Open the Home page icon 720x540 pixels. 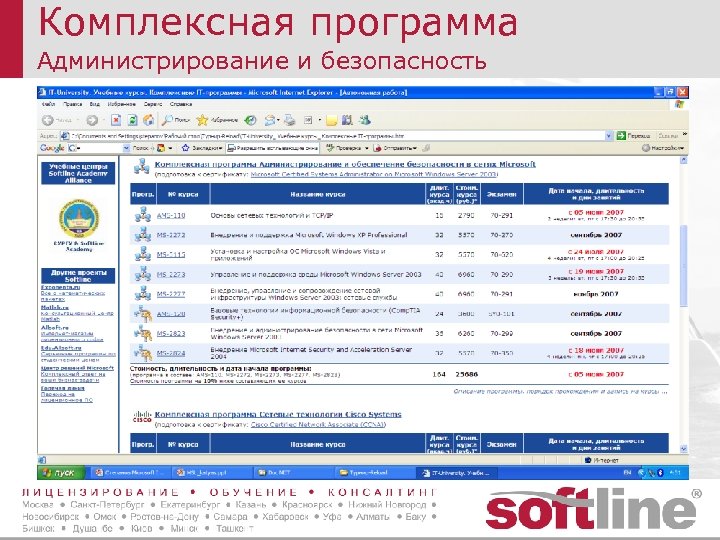148,120
